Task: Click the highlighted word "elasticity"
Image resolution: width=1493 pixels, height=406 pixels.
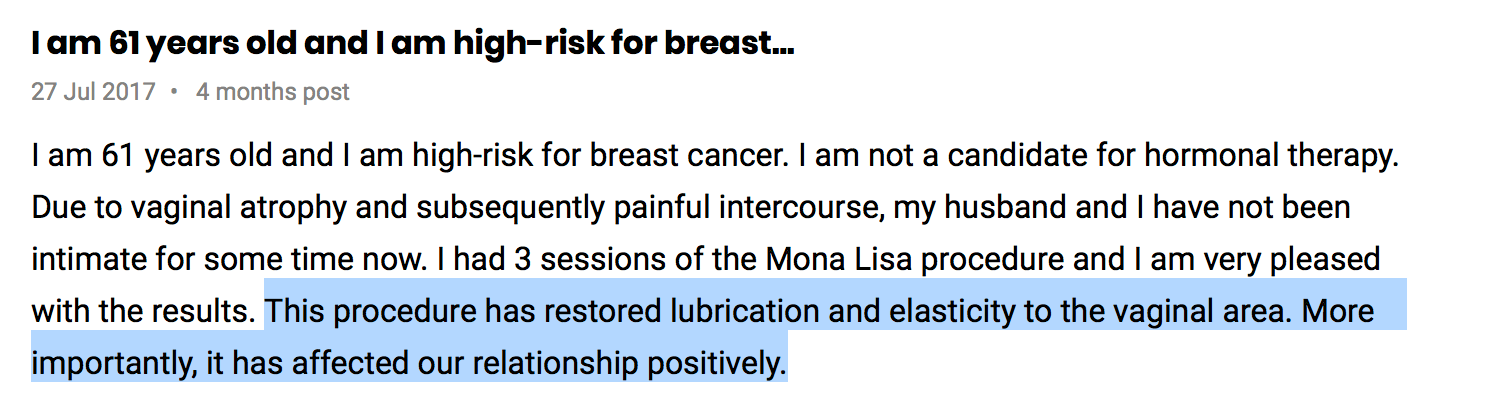Action: [964, 312]
